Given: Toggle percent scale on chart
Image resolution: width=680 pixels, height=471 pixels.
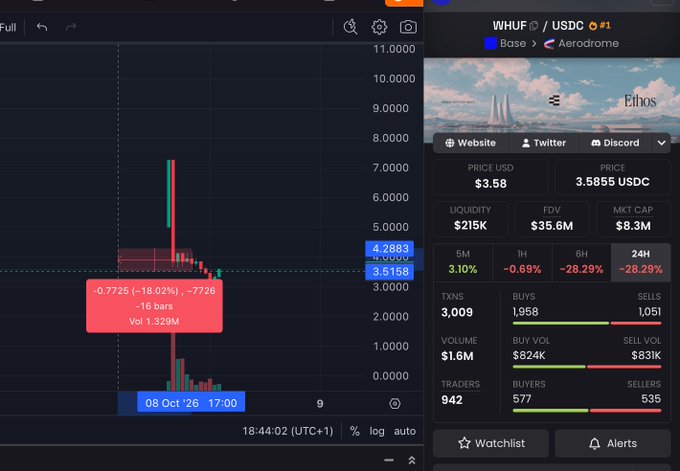Looking at the screenshot, I should pyautogui.click(x=355, y=431).
